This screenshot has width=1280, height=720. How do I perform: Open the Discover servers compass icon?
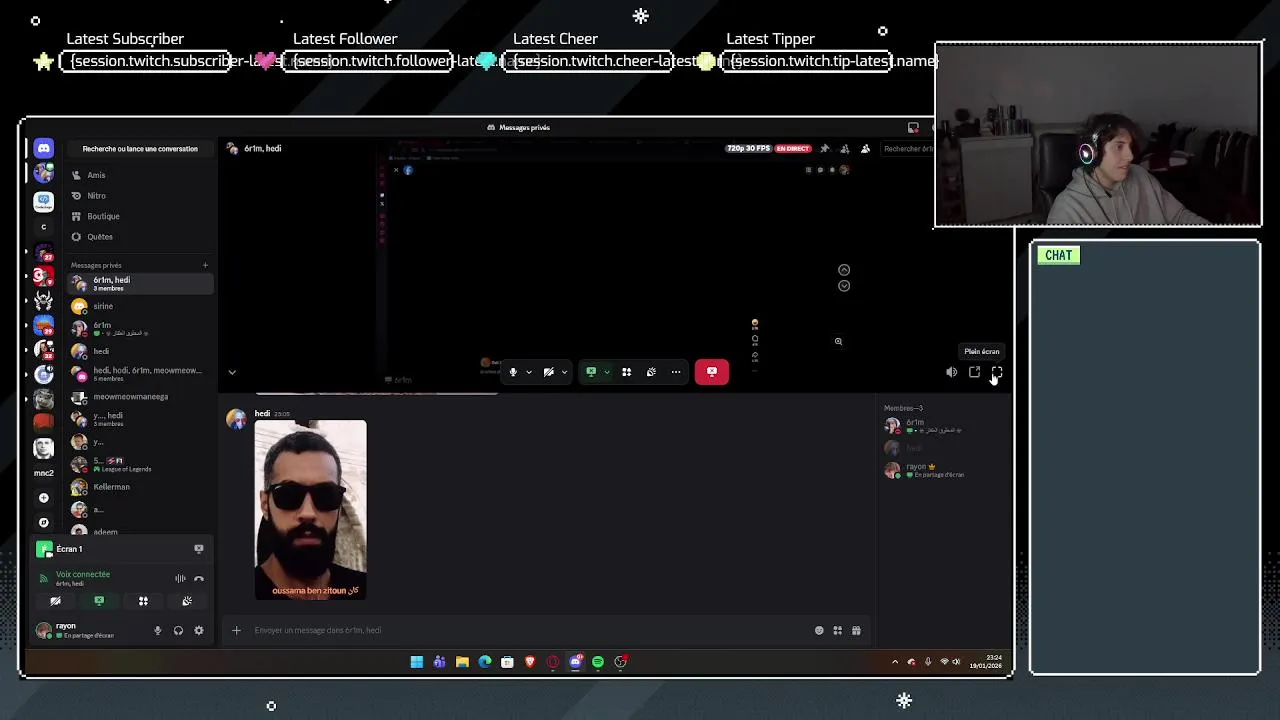tap(43, 522)
